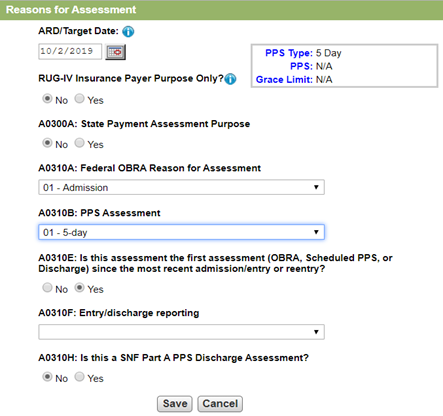Screen dimensions: 443x416
Task: Click the Grace Limit label in info box
Action: [x=284, y=80]
